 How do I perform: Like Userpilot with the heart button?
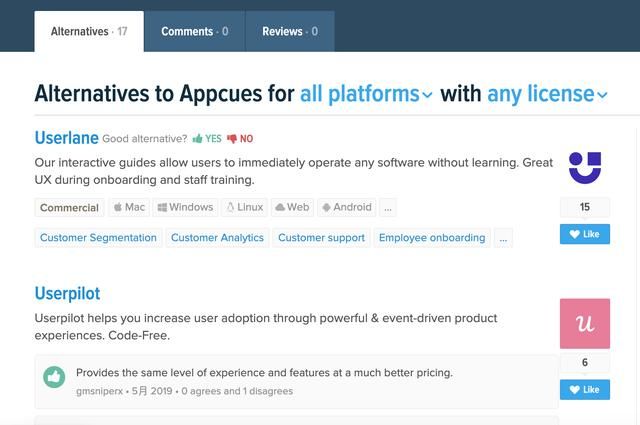click(585, 389)
